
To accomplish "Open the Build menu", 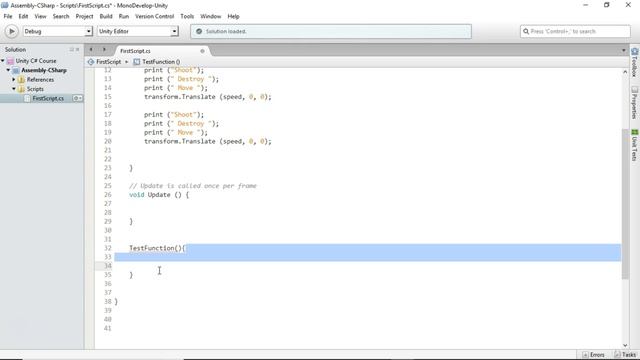I will coord(106,16).
